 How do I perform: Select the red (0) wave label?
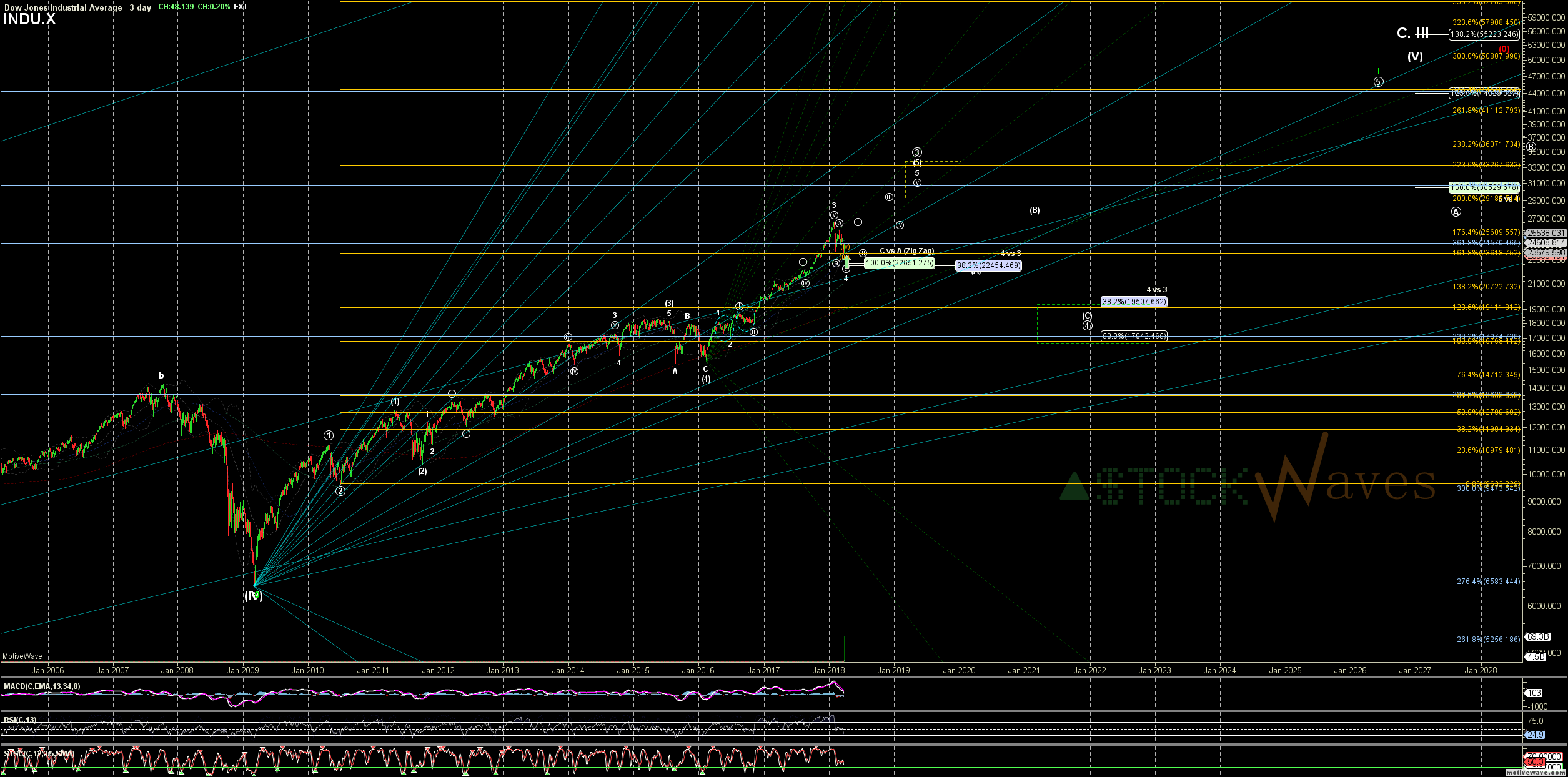click(x=1504, y=49)
